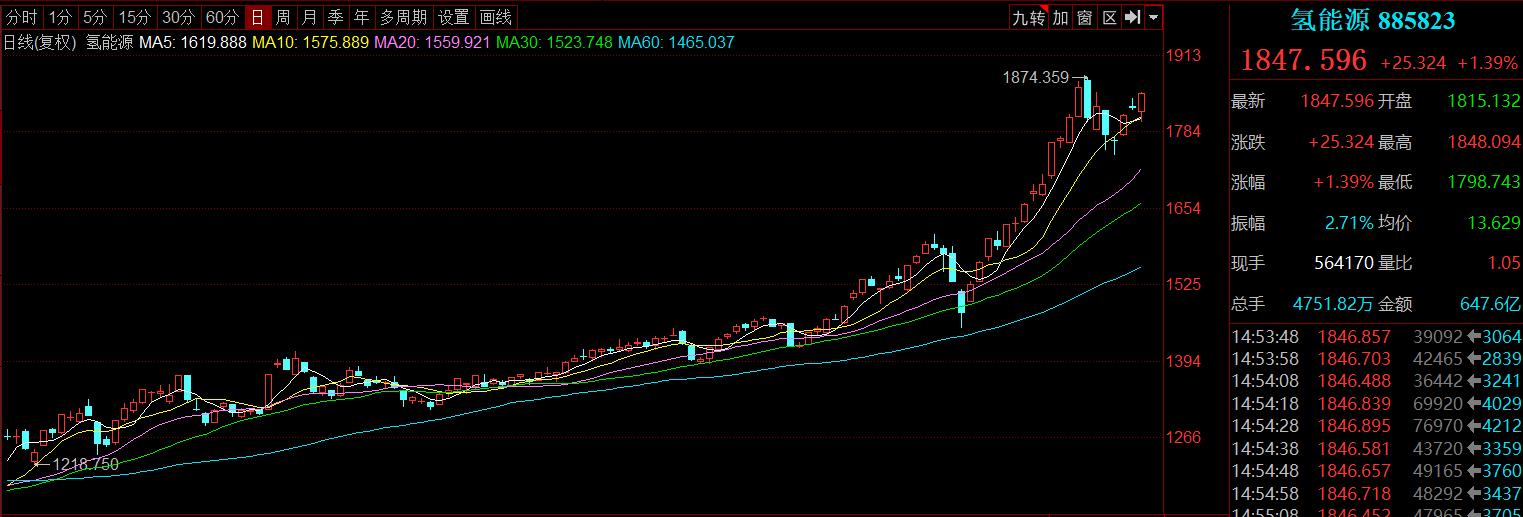This screenshot has height=517, width=1523.
Task: Switch to the 周 weekly tab
Action: pos(284,17)
